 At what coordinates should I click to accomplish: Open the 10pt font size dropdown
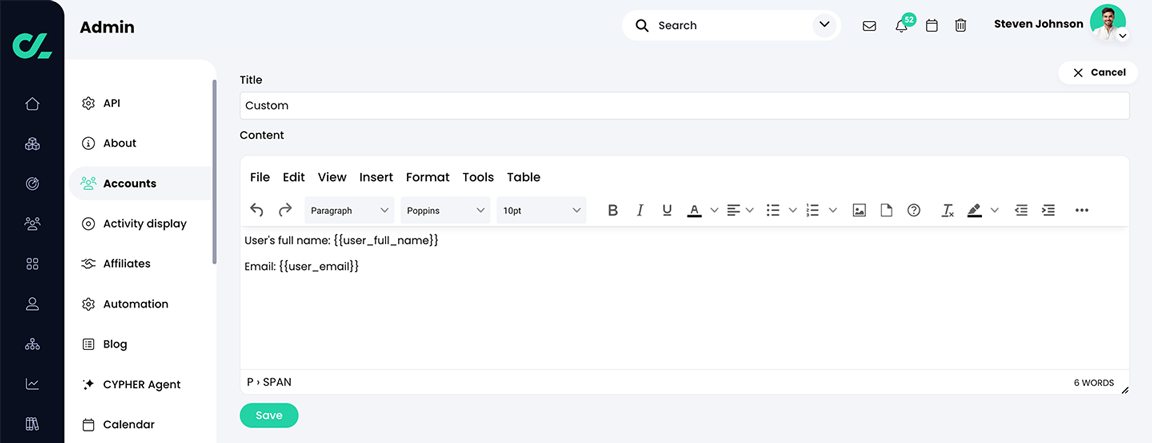click(541, 210)
